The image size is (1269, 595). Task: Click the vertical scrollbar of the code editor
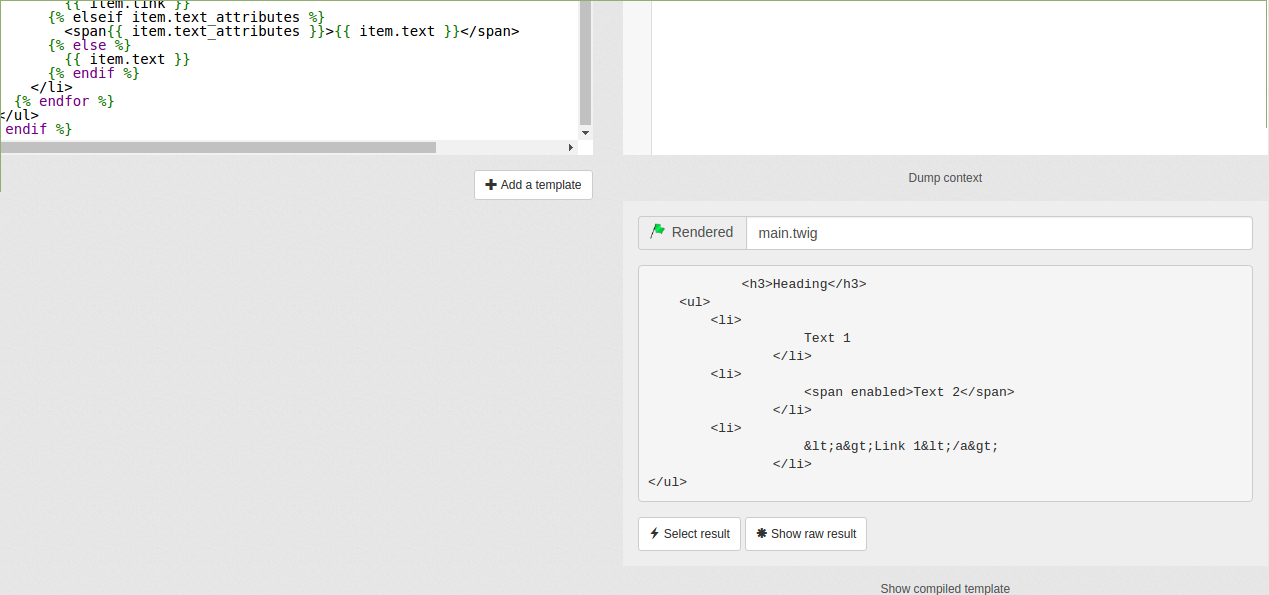(x=585, y=60)
